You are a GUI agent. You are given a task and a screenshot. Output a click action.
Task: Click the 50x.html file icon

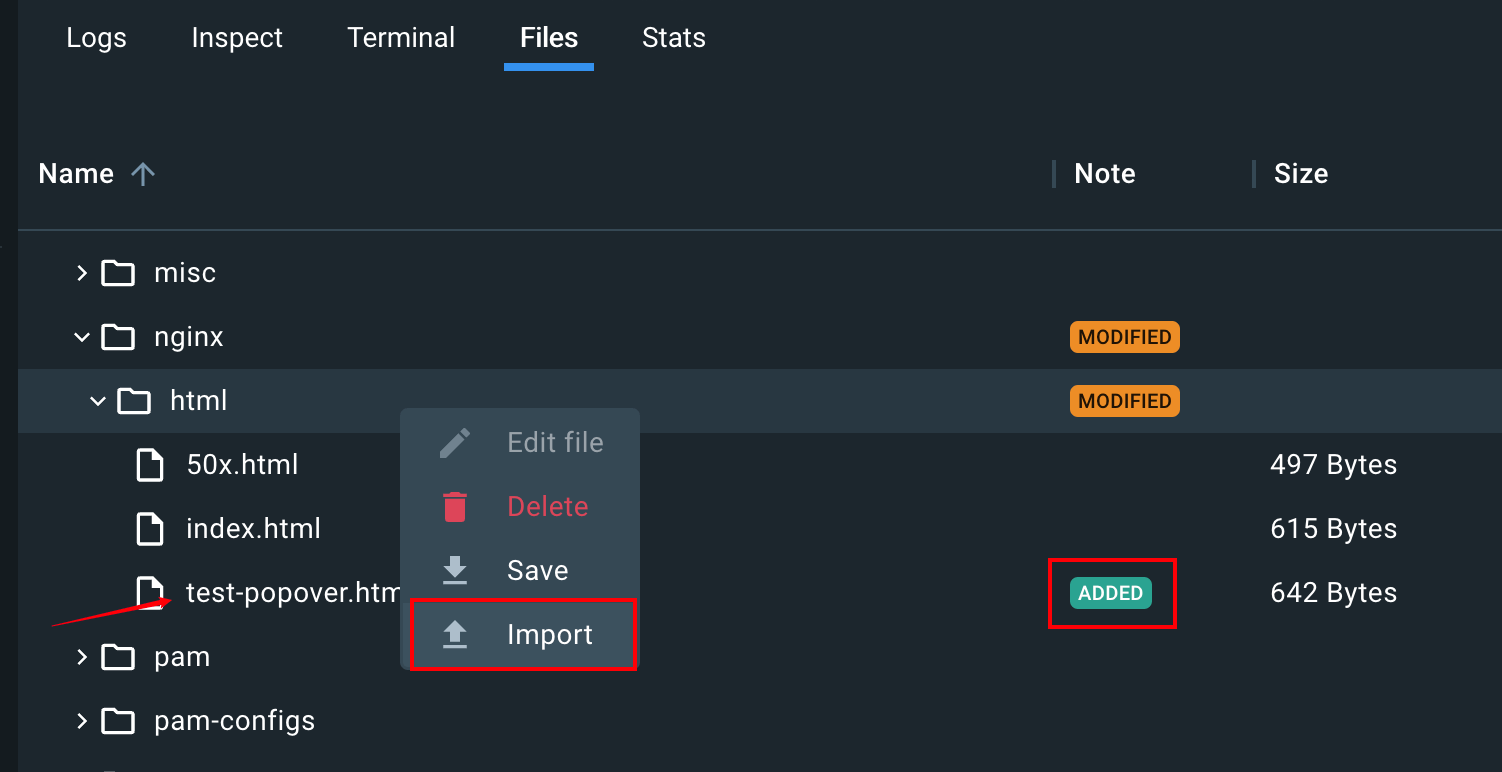point(149,464)
